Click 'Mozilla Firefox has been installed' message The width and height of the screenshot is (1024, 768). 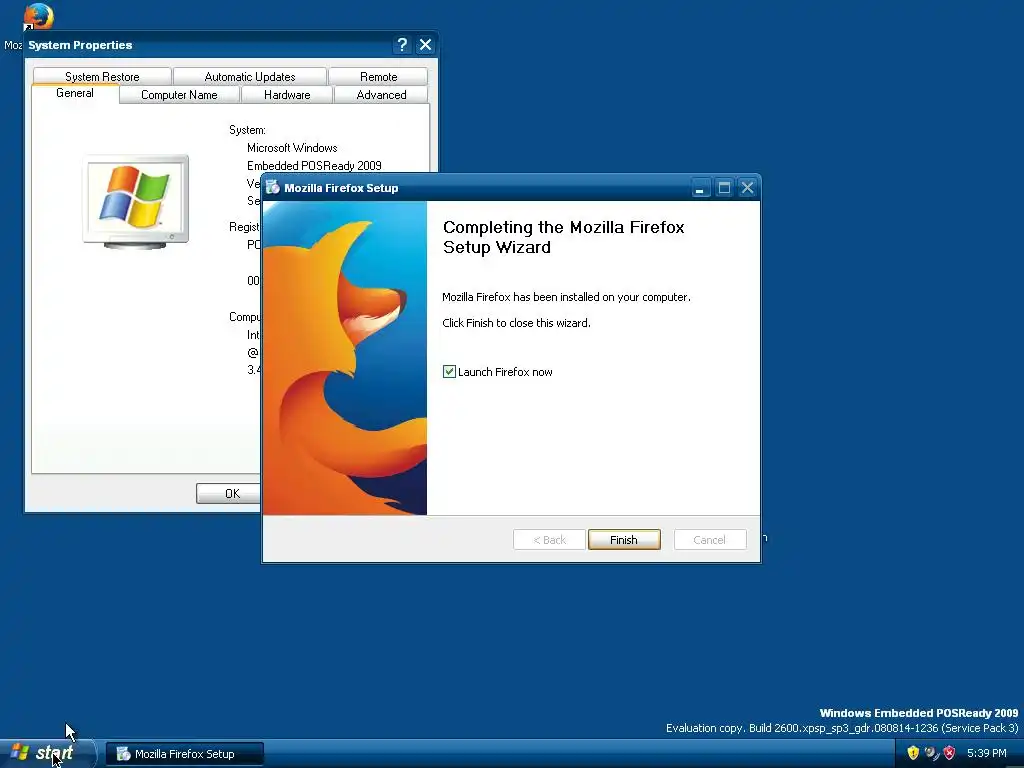[566, 297]
